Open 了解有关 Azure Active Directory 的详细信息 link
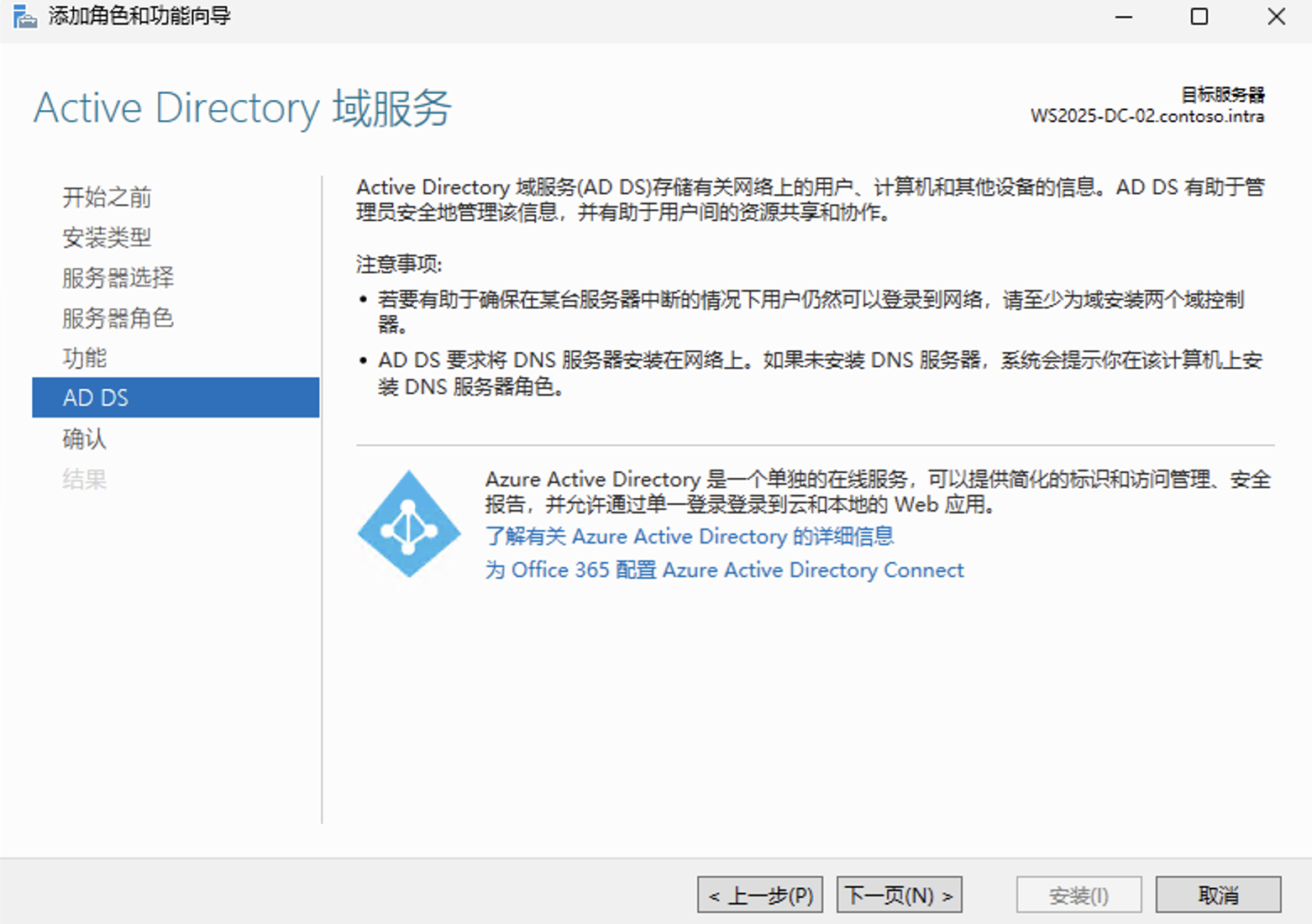Viewport: 1312px width, 924px height. point(690,536)
